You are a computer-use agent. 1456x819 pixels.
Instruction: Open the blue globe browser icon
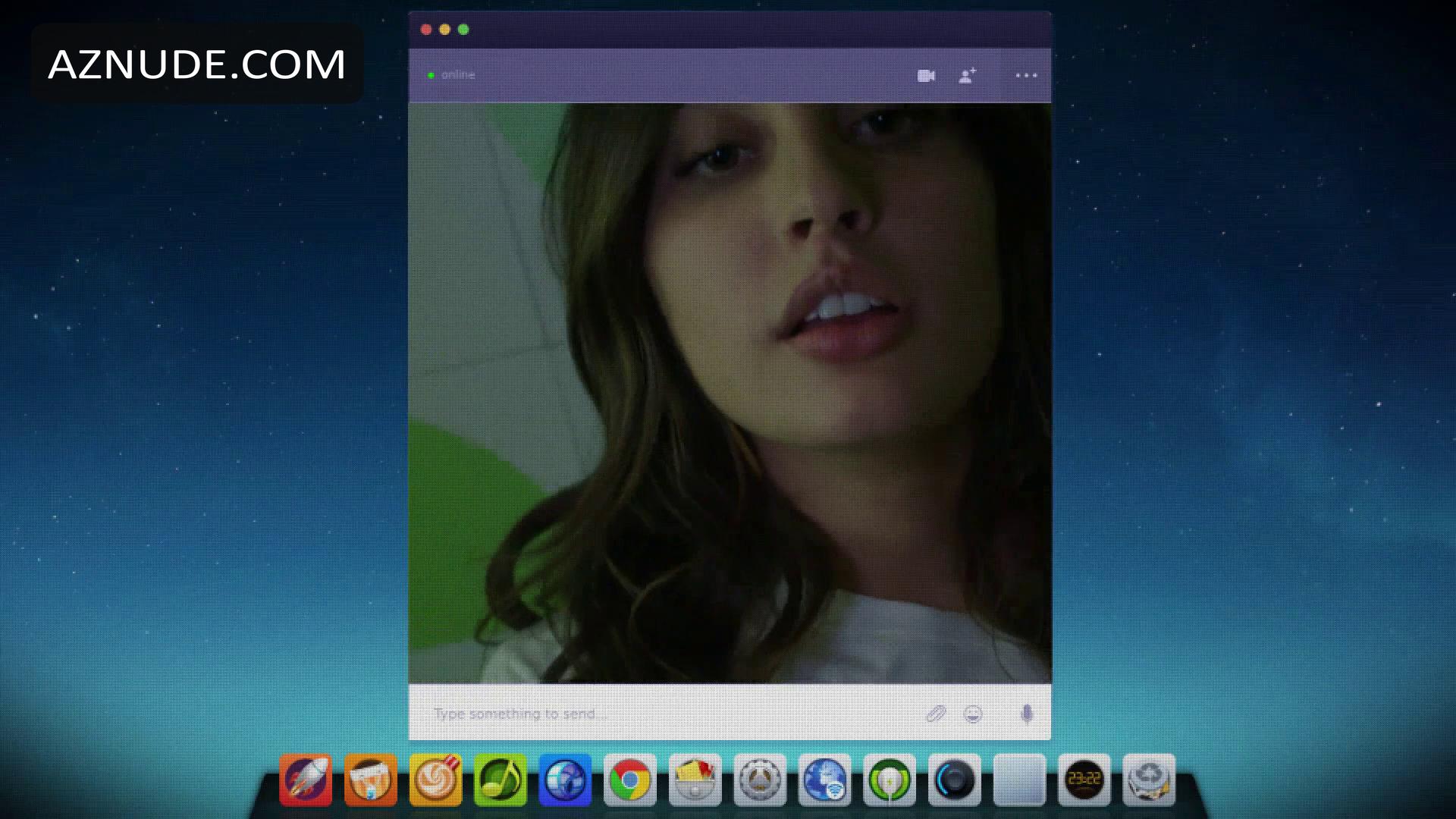click(x=565, y=780)
